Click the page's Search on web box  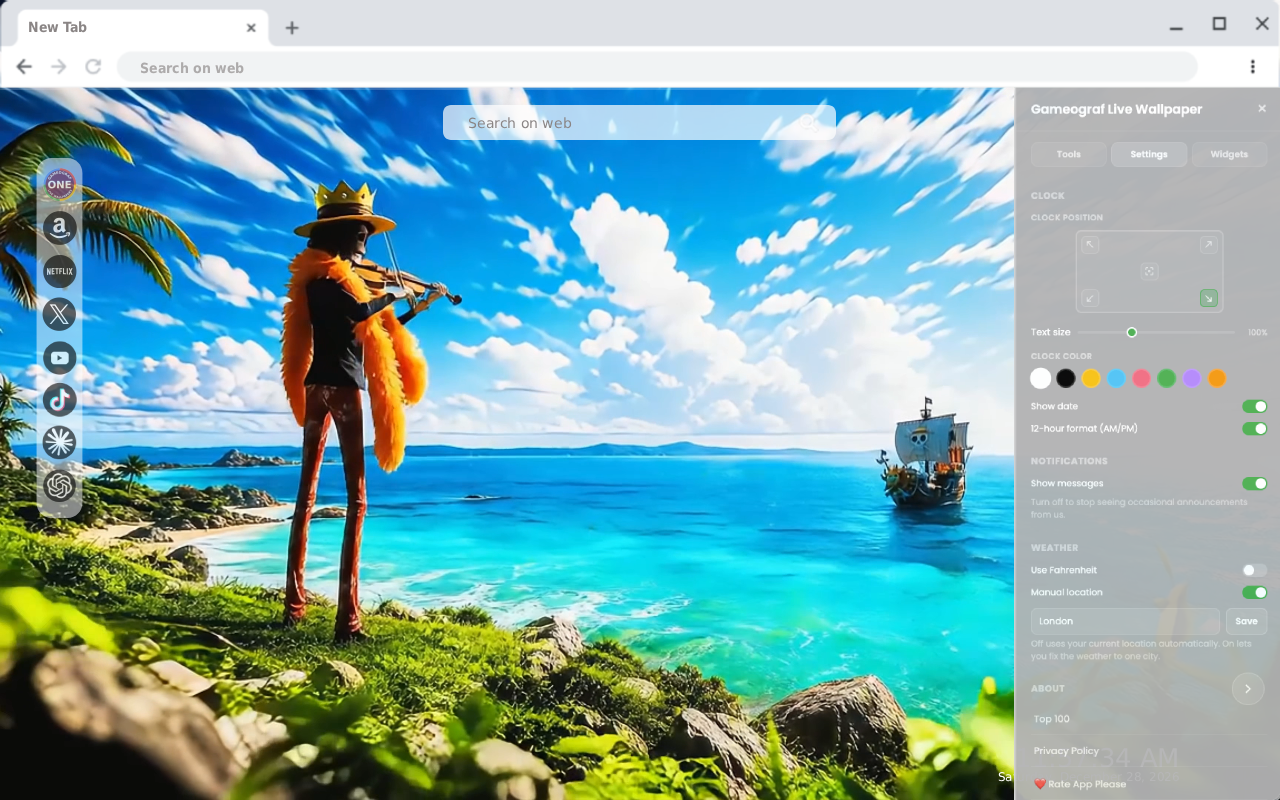tap(639, 123)
